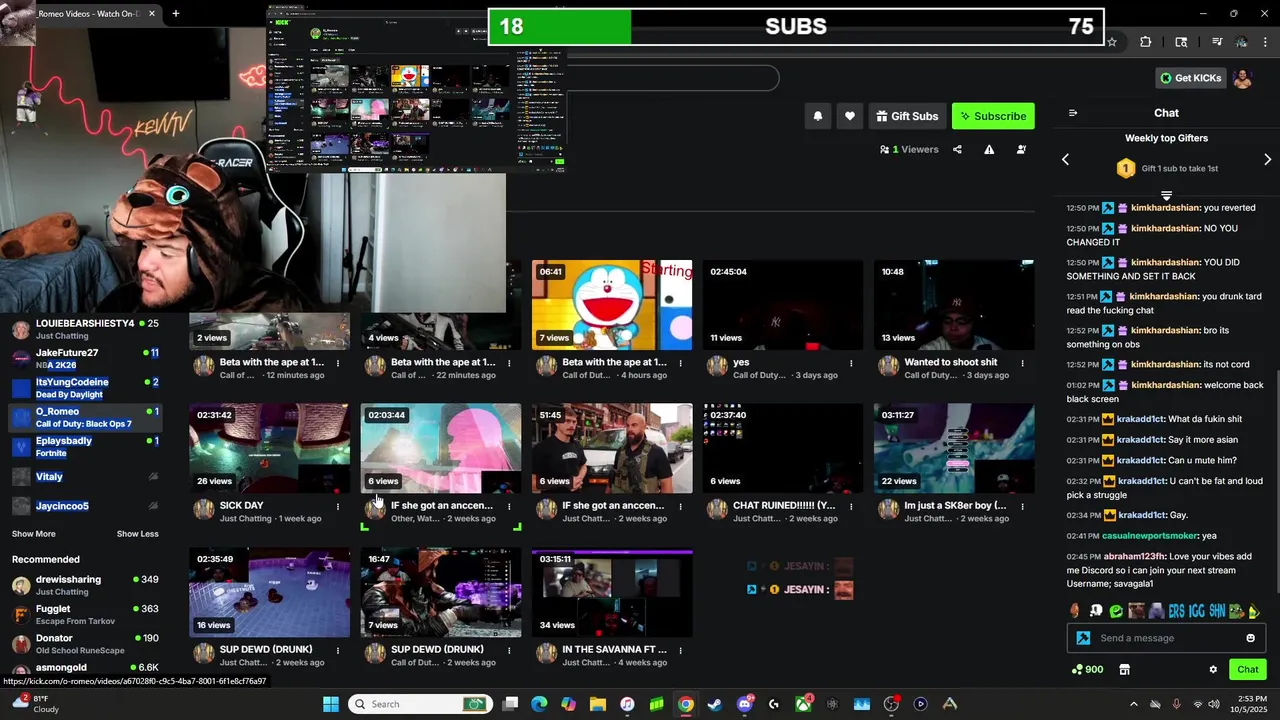1280x720 pixels.
Task: Click kimkhardashian username on 'you reverted' message
Action: point(1165,208)
